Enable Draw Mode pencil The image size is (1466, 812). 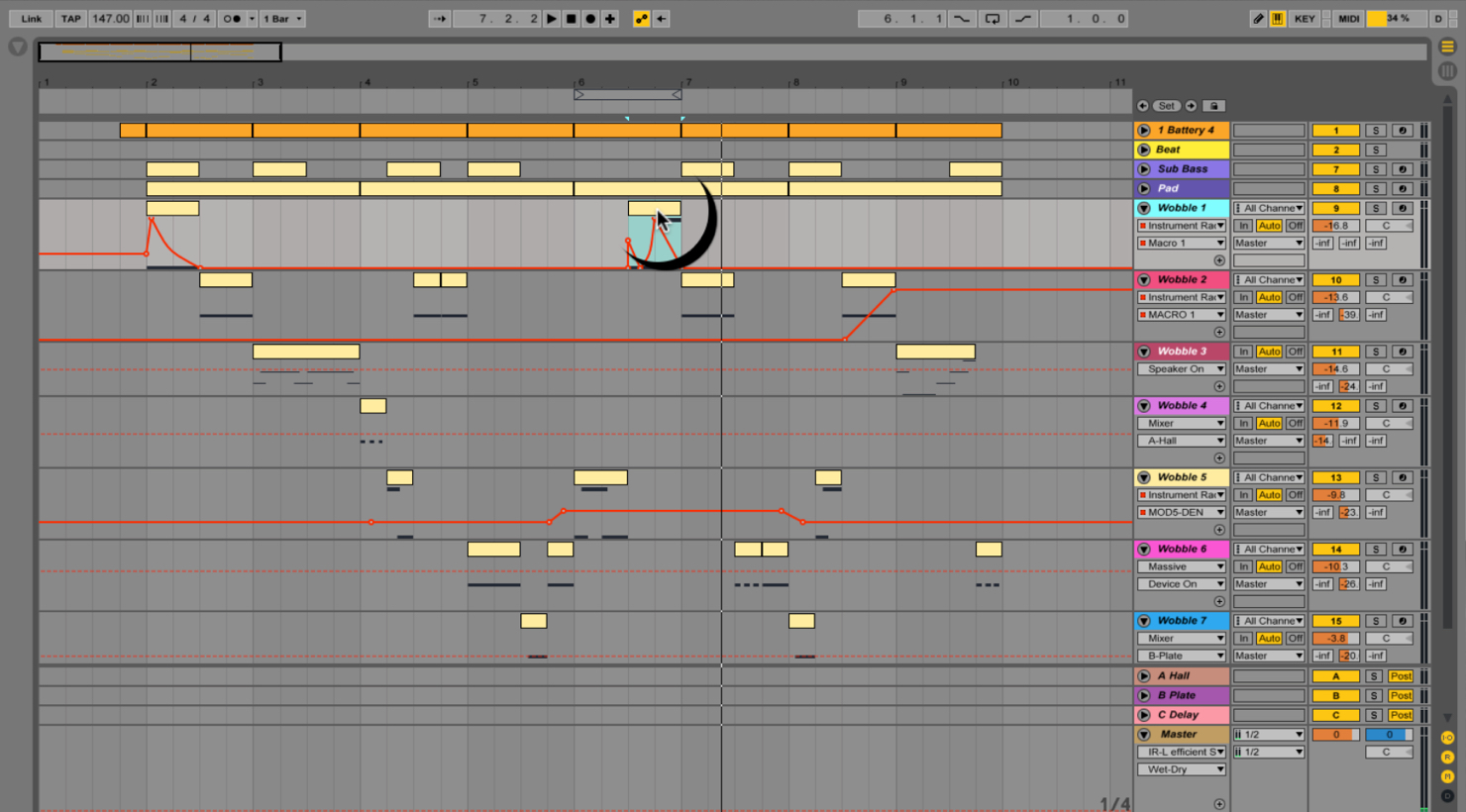tap(1258, 18)
